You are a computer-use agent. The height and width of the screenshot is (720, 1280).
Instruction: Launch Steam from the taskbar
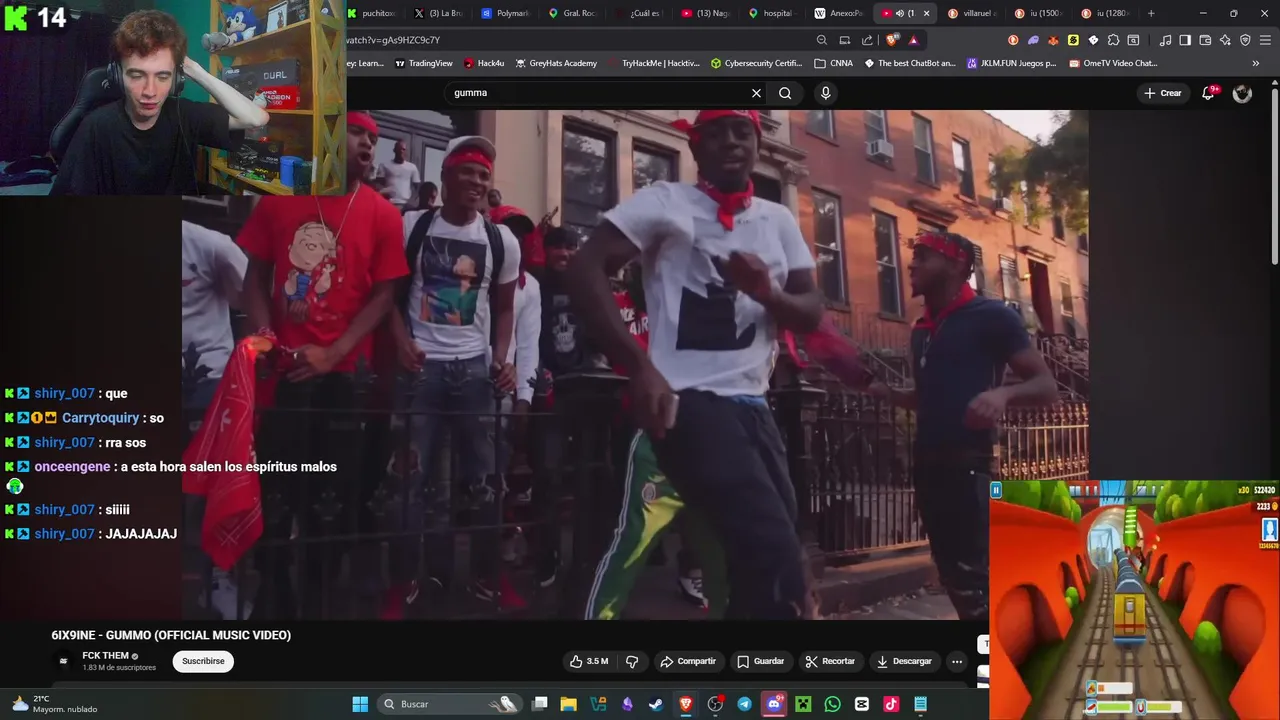(656, 704)
